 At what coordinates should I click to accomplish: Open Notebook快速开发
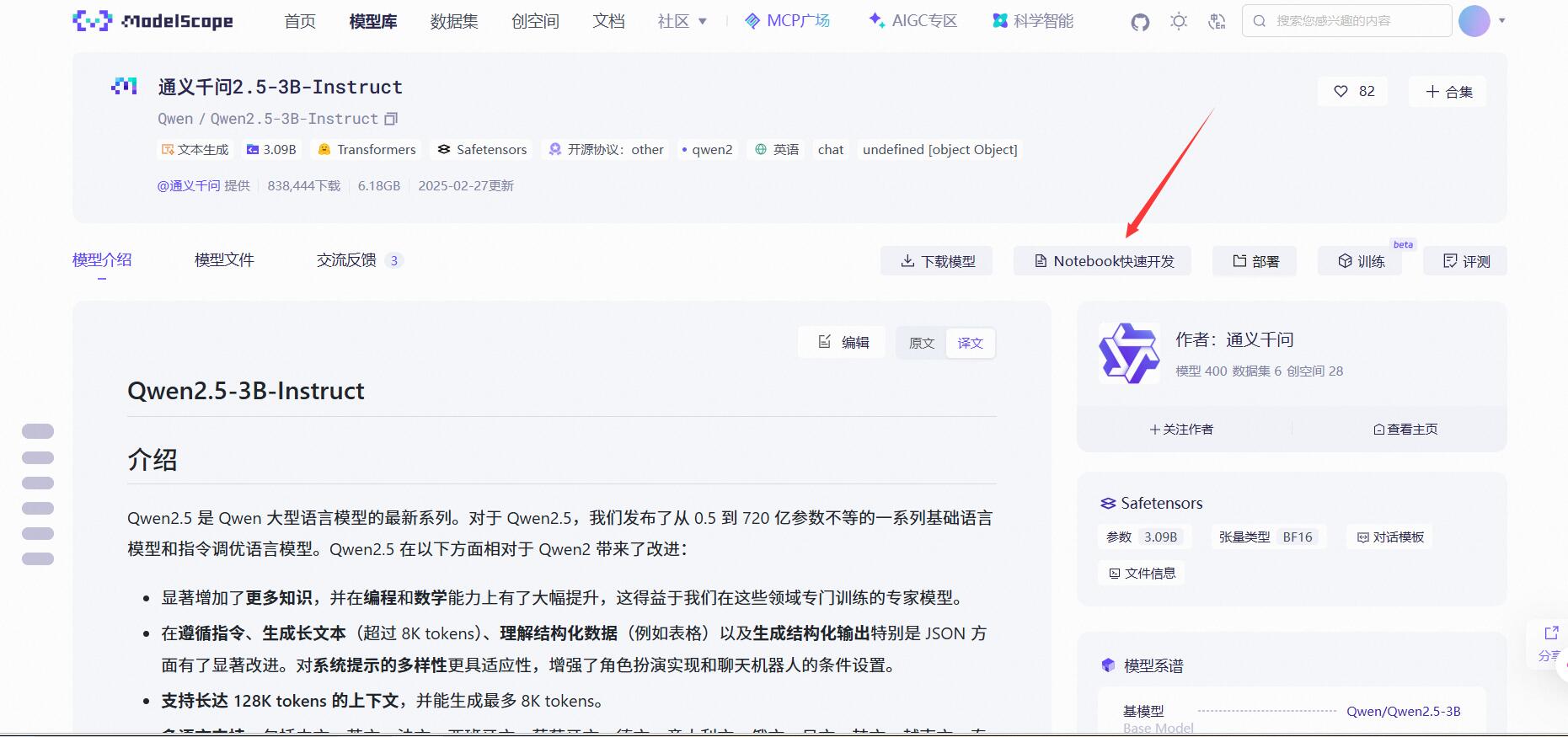(1103, 261)
